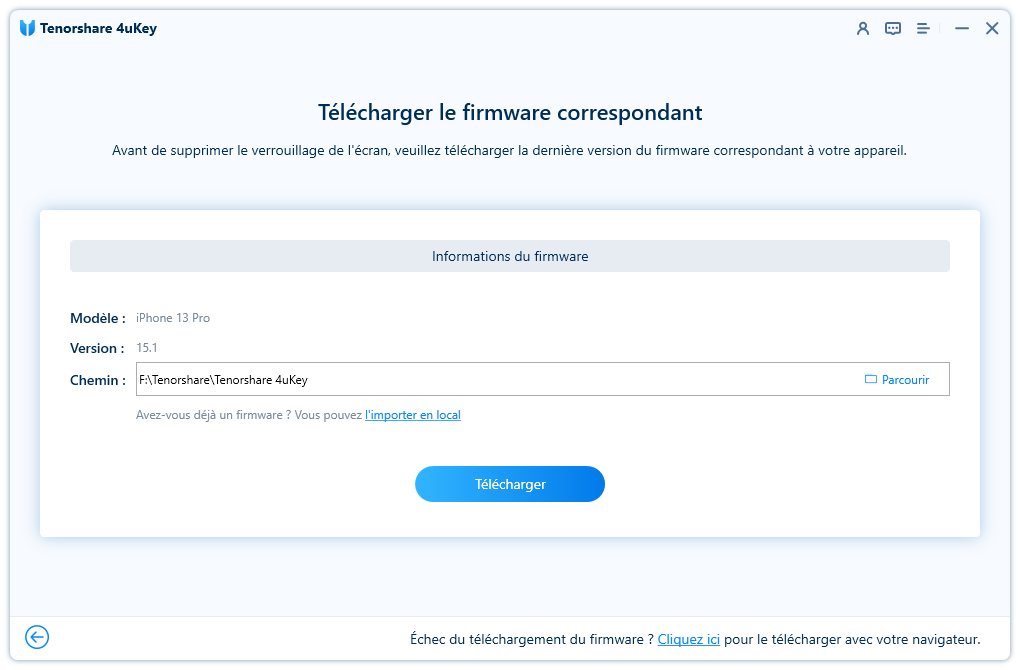Click the "Télécharger le firmware correspondant" title
Viewport: 1020px width, 670px height.
tap(510, 113)
